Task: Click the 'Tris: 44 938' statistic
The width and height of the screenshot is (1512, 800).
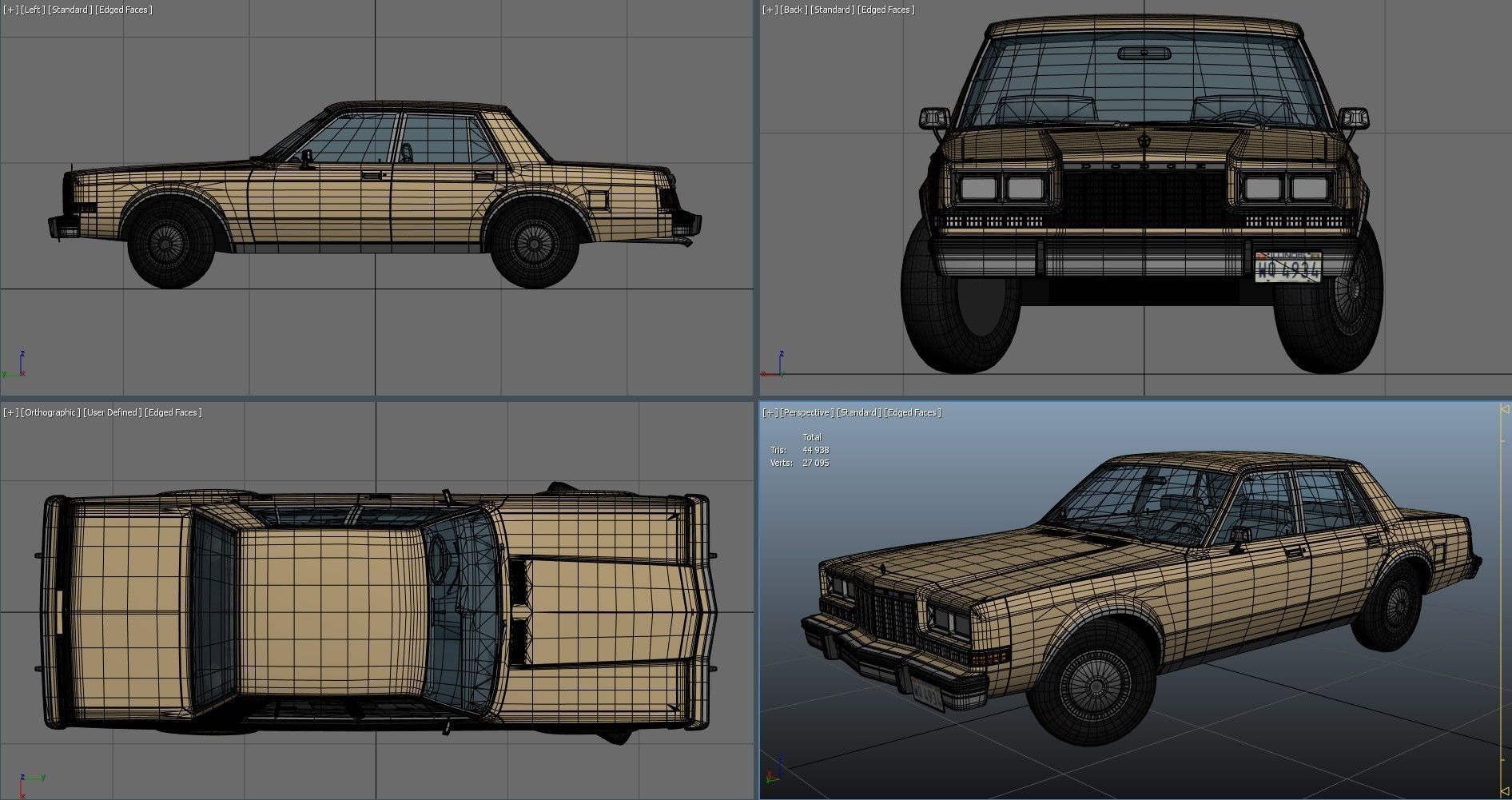Action: [799, 450]
